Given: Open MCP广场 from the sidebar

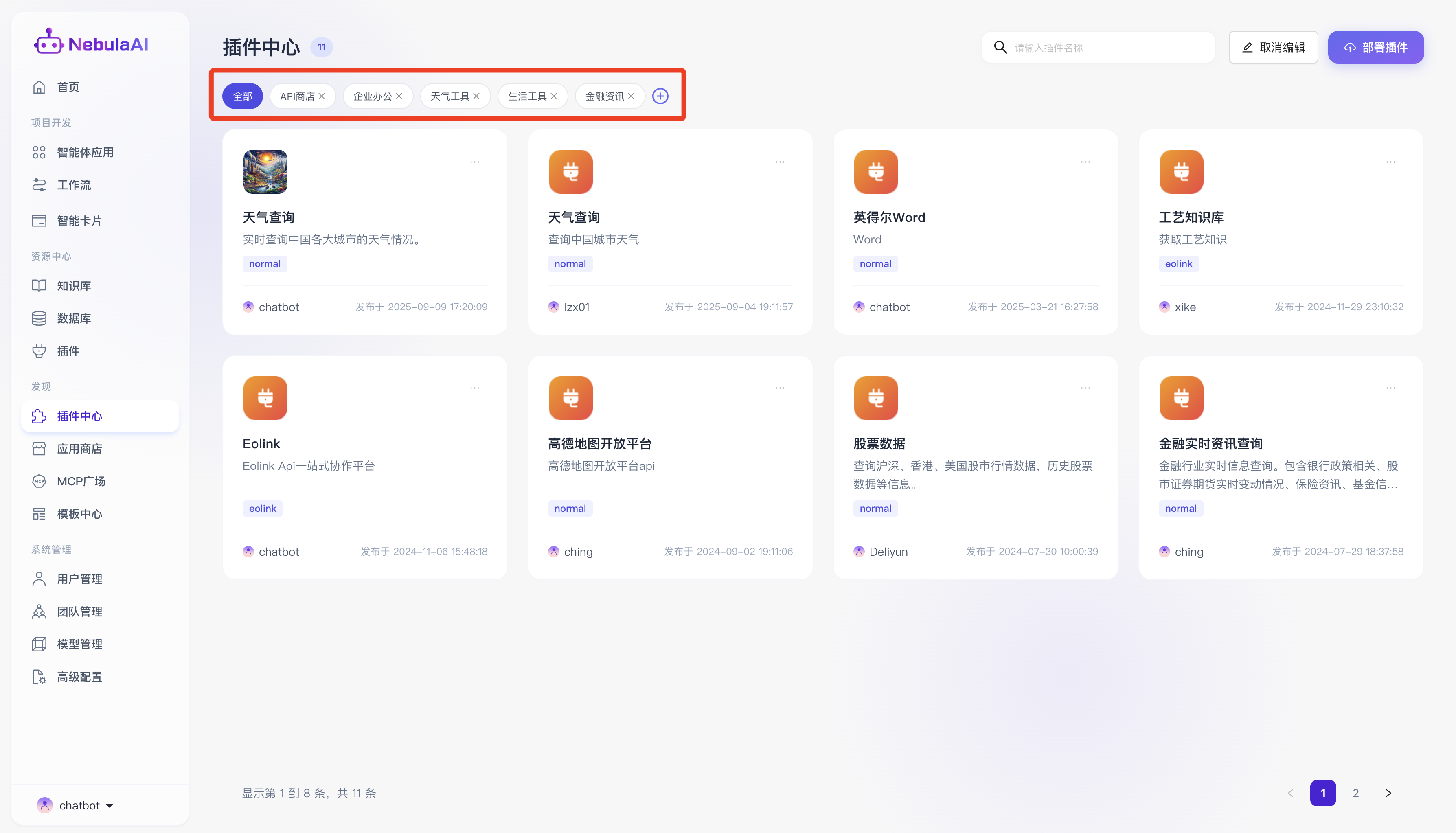Looking at the screenshot, I should (81, 481).
